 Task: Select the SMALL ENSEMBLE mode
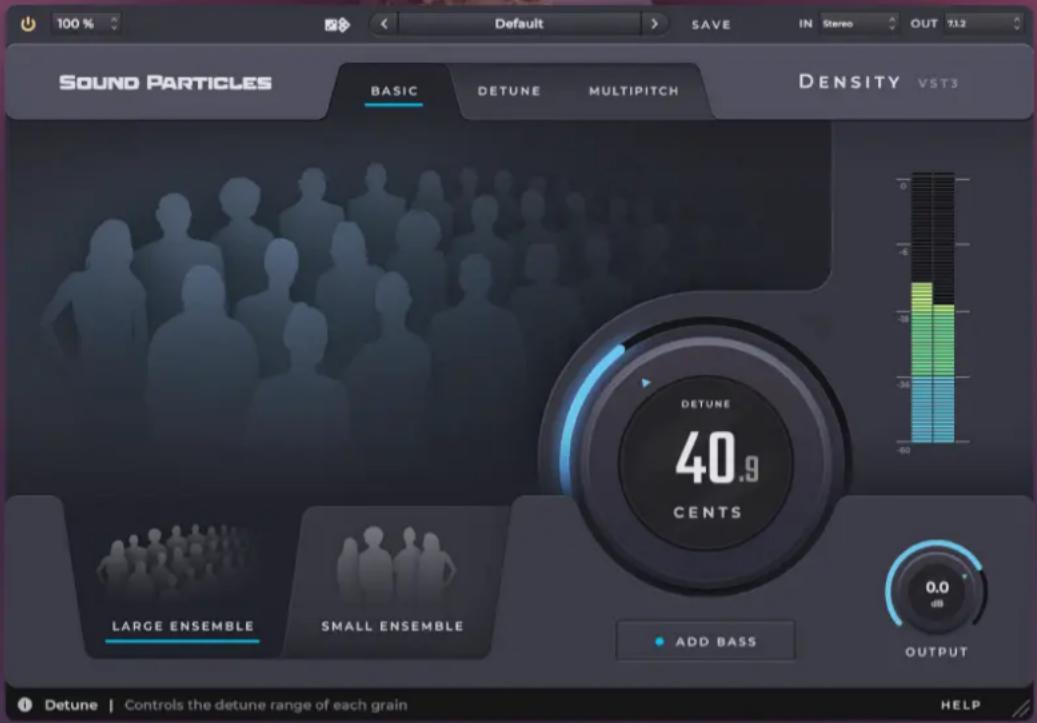[392, 626]
